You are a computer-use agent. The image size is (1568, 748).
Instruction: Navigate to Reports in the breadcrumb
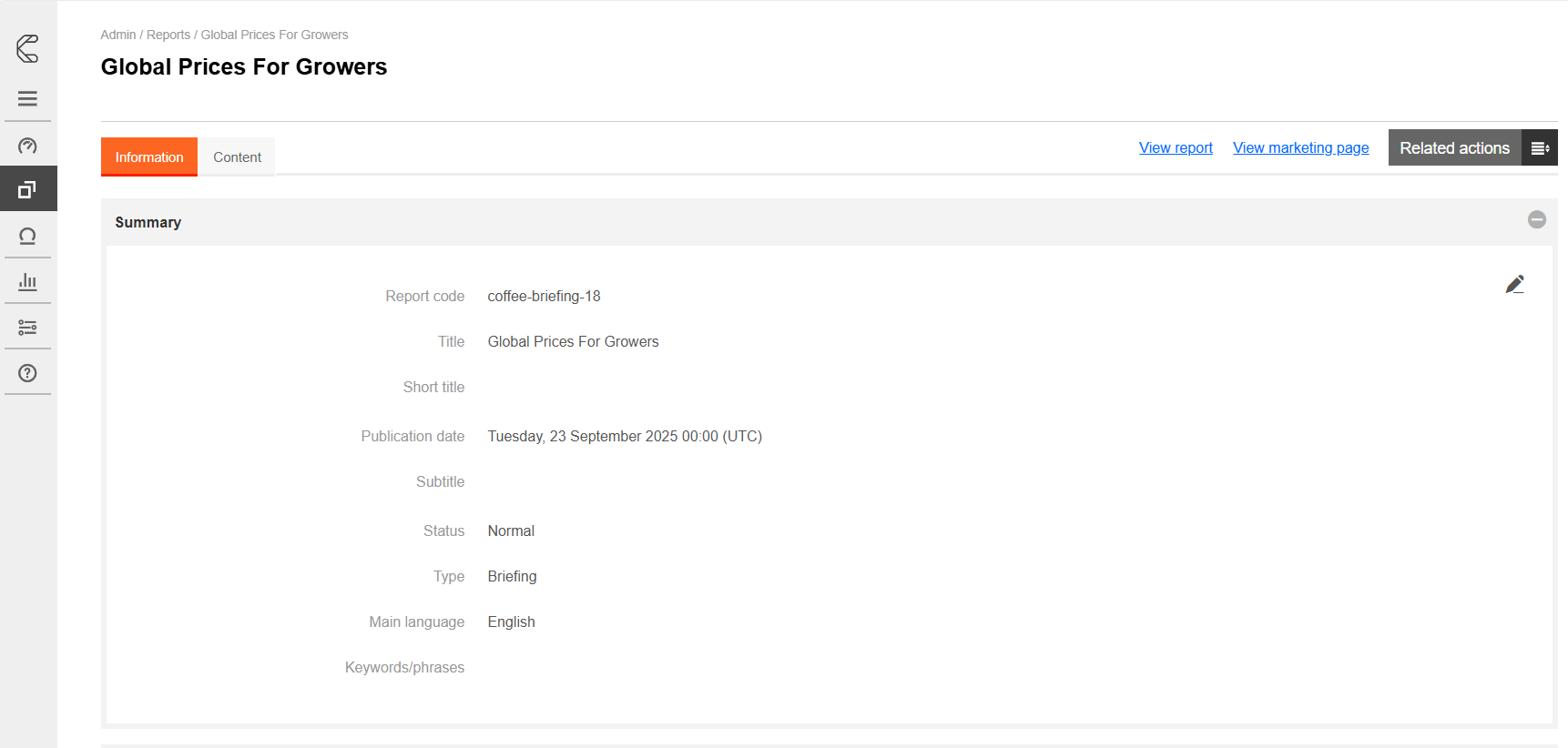(168, 35)
